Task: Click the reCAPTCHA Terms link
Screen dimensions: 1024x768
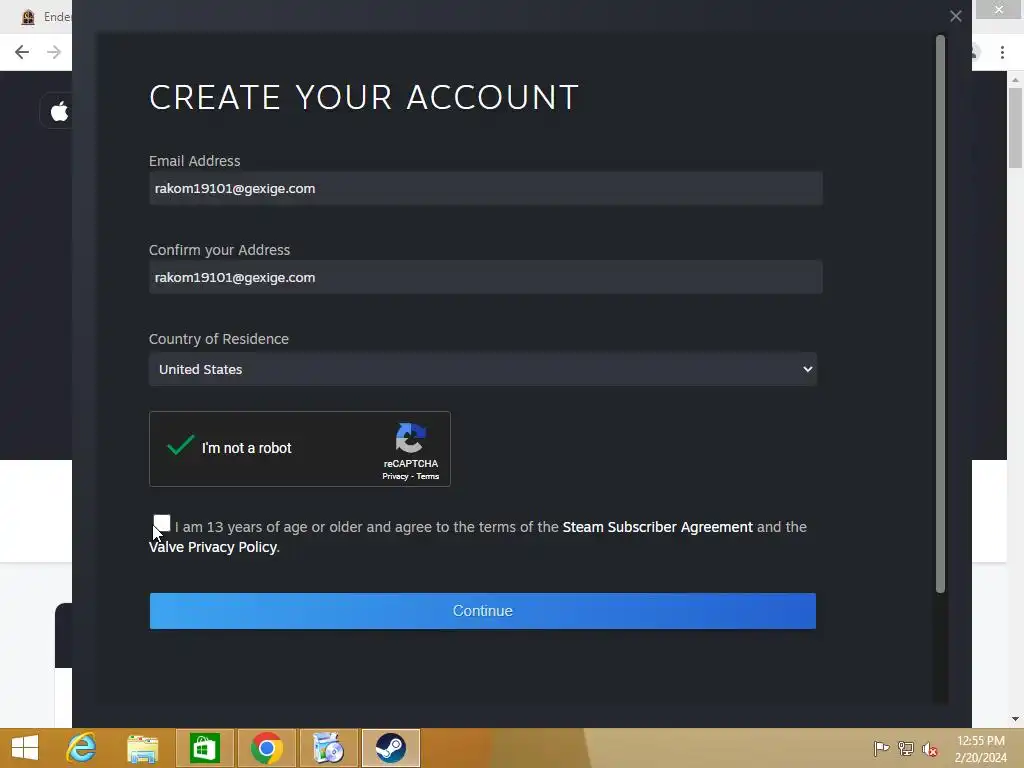Action: (x=428, y=476)
